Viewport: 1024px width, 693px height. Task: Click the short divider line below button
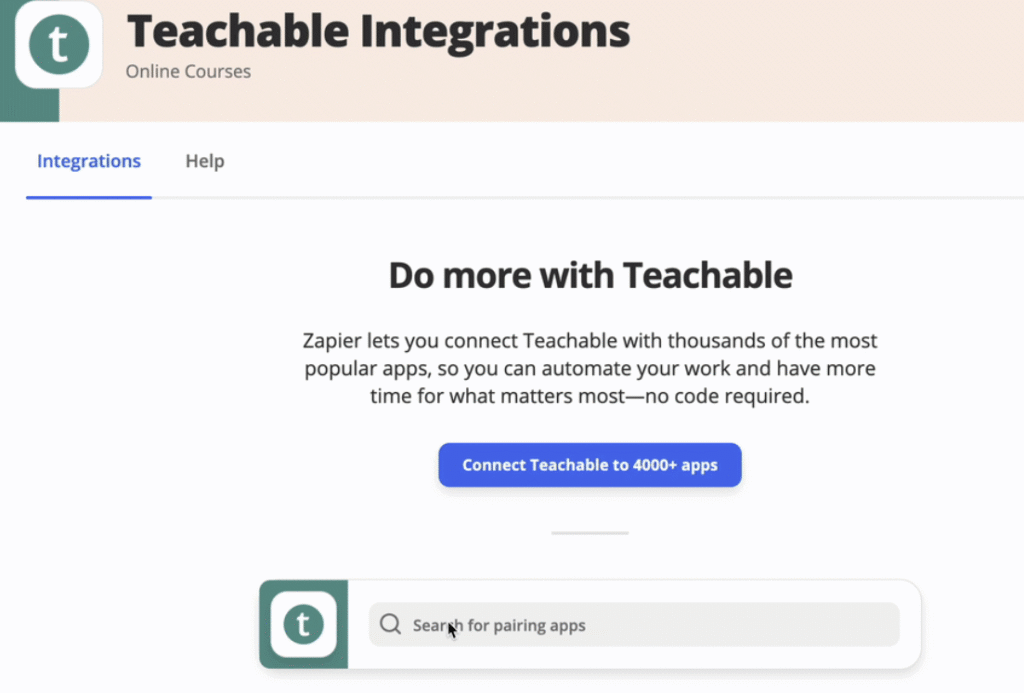coord(590,533)
